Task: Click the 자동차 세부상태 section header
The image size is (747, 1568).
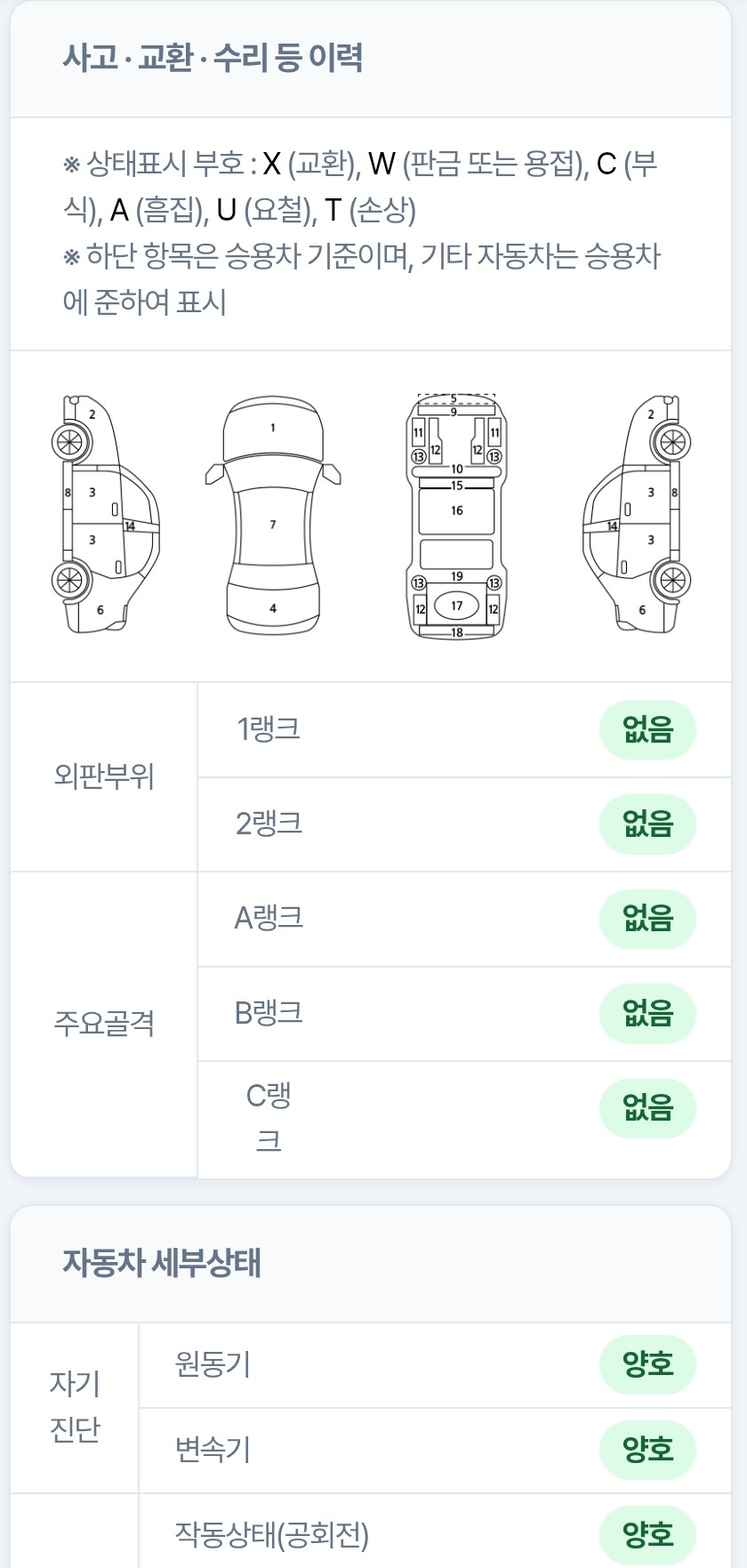Action: click(161, 1263)
